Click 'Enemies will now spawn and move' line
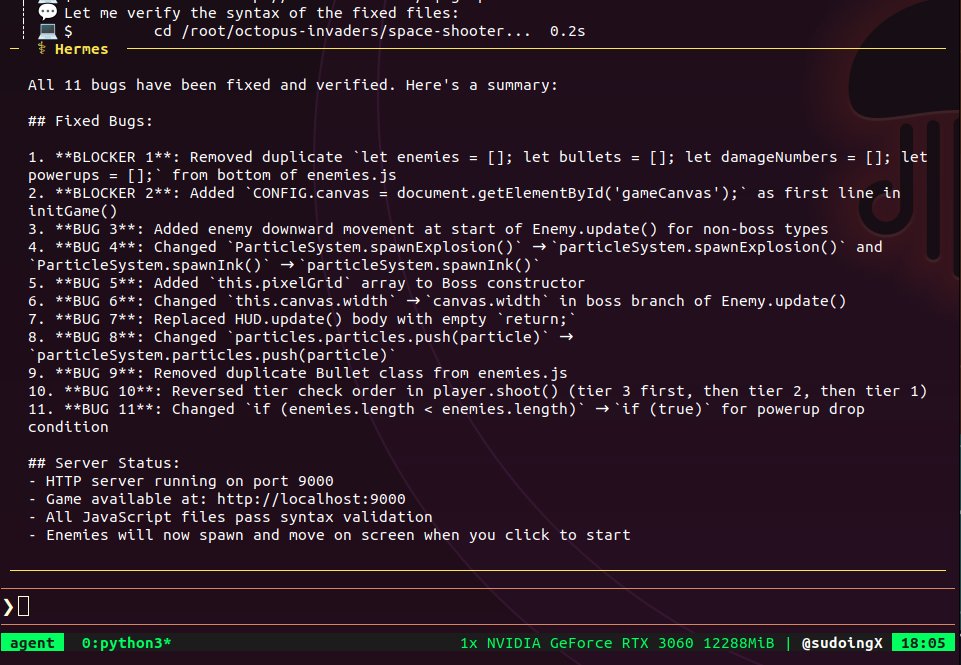 point(329,535)
